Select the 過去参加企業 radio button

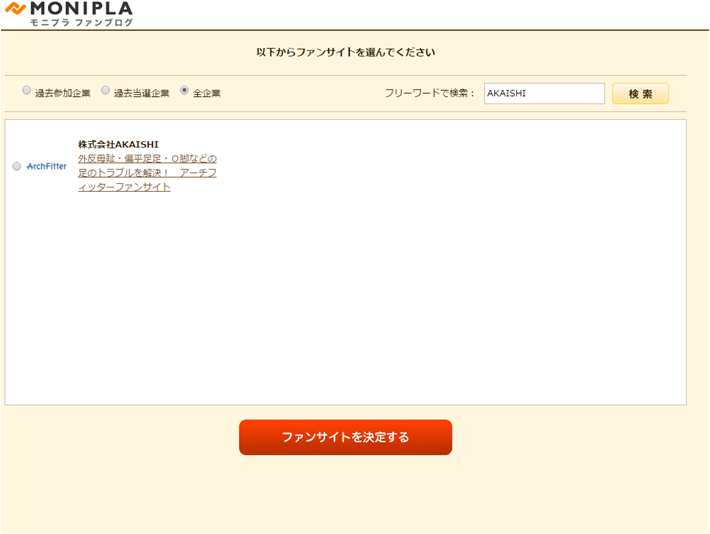[x=27, y=90]
